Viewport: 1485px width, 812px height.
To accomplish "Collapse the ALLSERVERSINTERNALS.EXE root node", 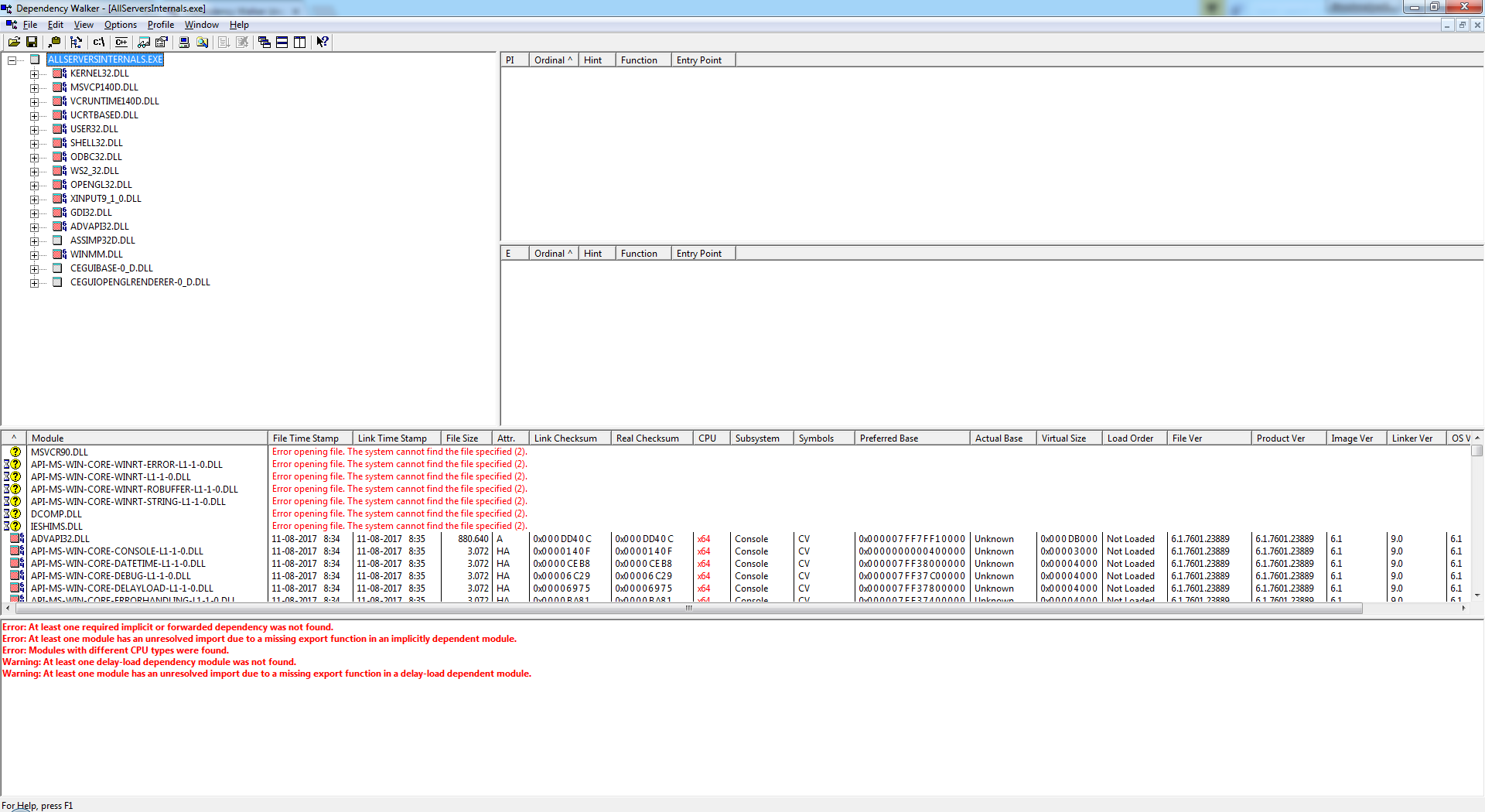I will tap(12, 60).
